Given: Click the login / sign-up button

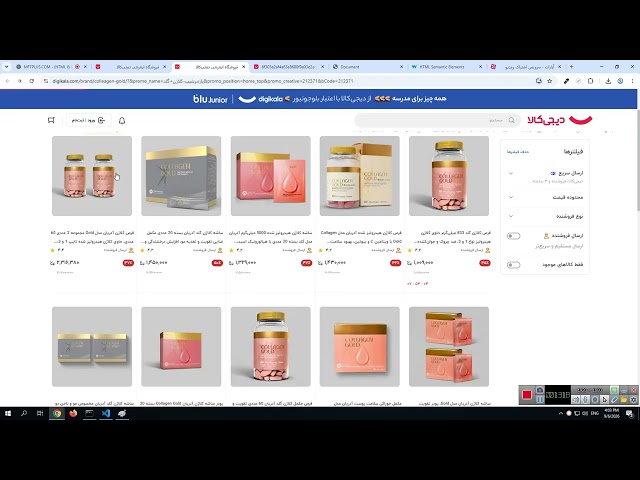Looking at the screenshot, I should [88, 120].
